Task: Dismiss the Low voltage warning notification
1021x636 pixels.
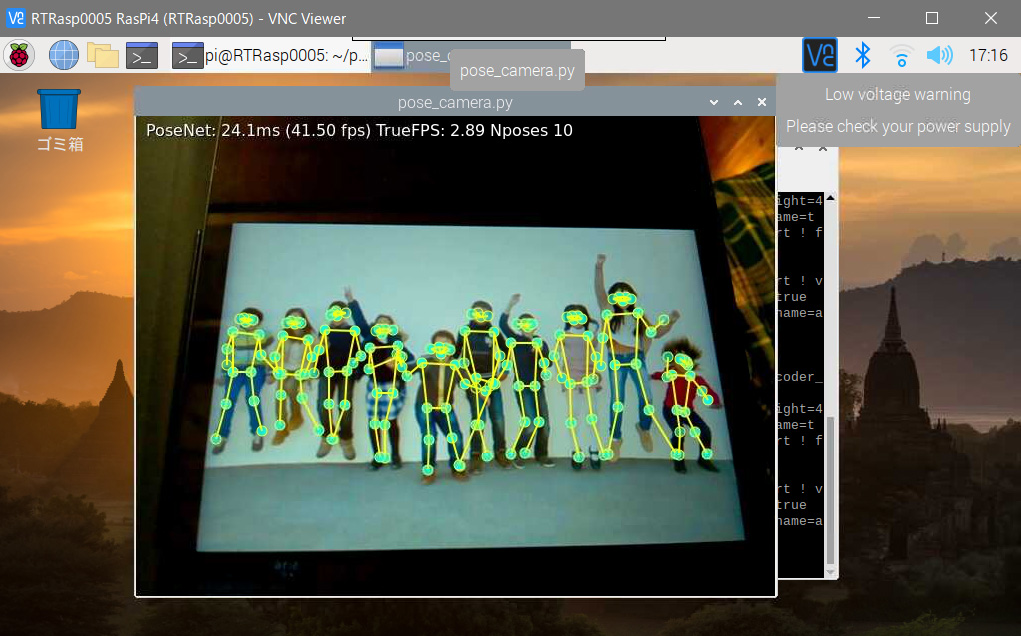Action: tap(897, 110)
